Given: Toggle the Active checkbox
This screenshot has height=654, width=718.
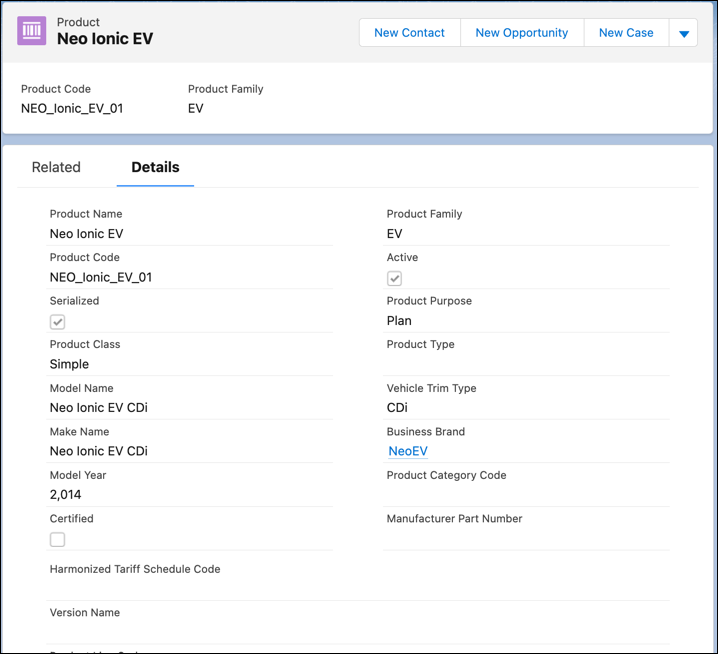Looking at the screenshot, I should 394,278.
